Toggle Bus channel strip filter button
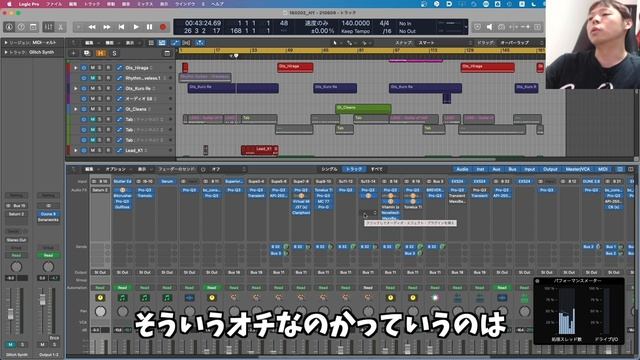Image resolution: width=640 pixels, height=360 pixels. point(512,169)
